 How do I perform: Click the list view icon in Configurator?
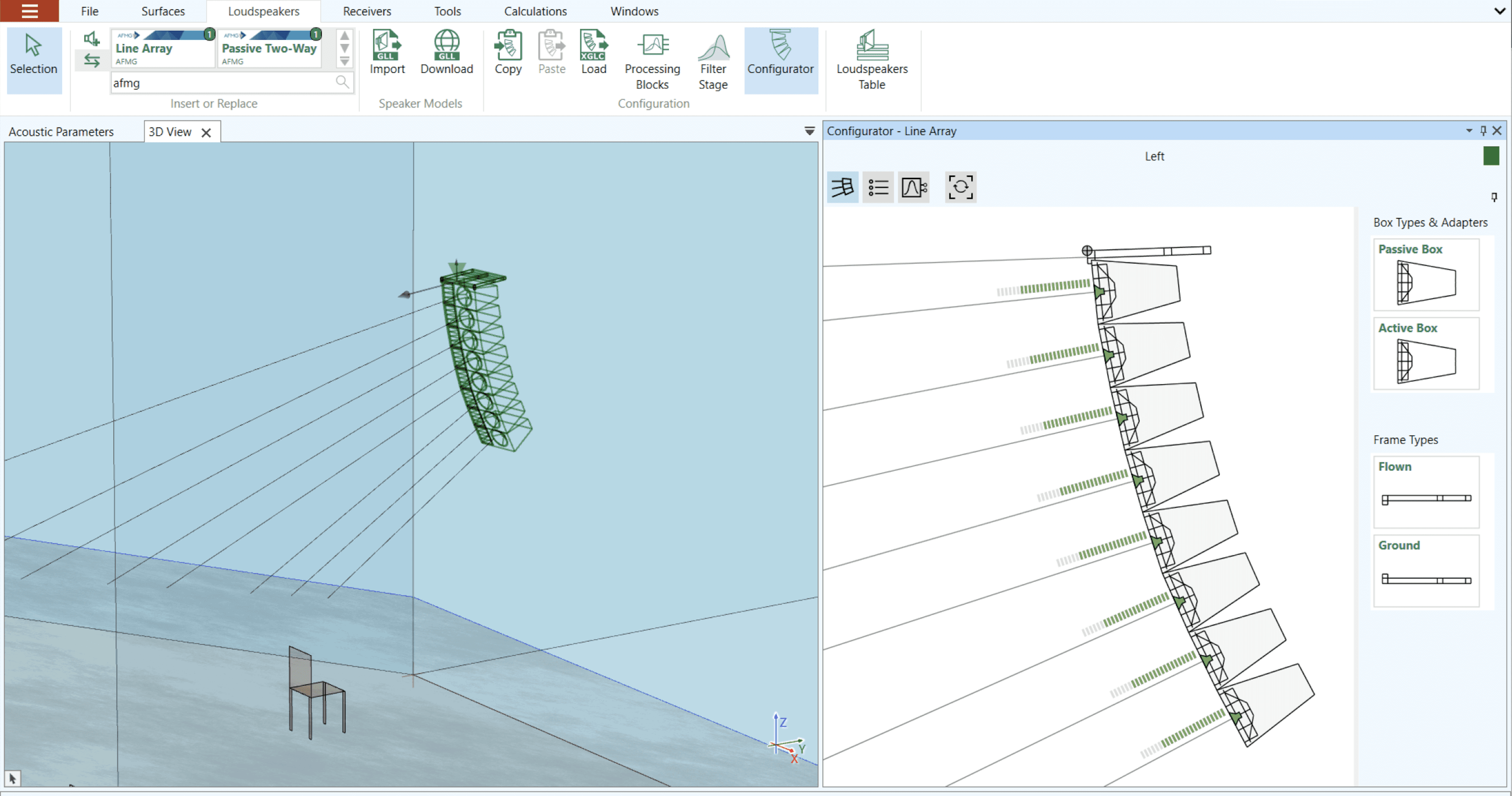point(877,187)
